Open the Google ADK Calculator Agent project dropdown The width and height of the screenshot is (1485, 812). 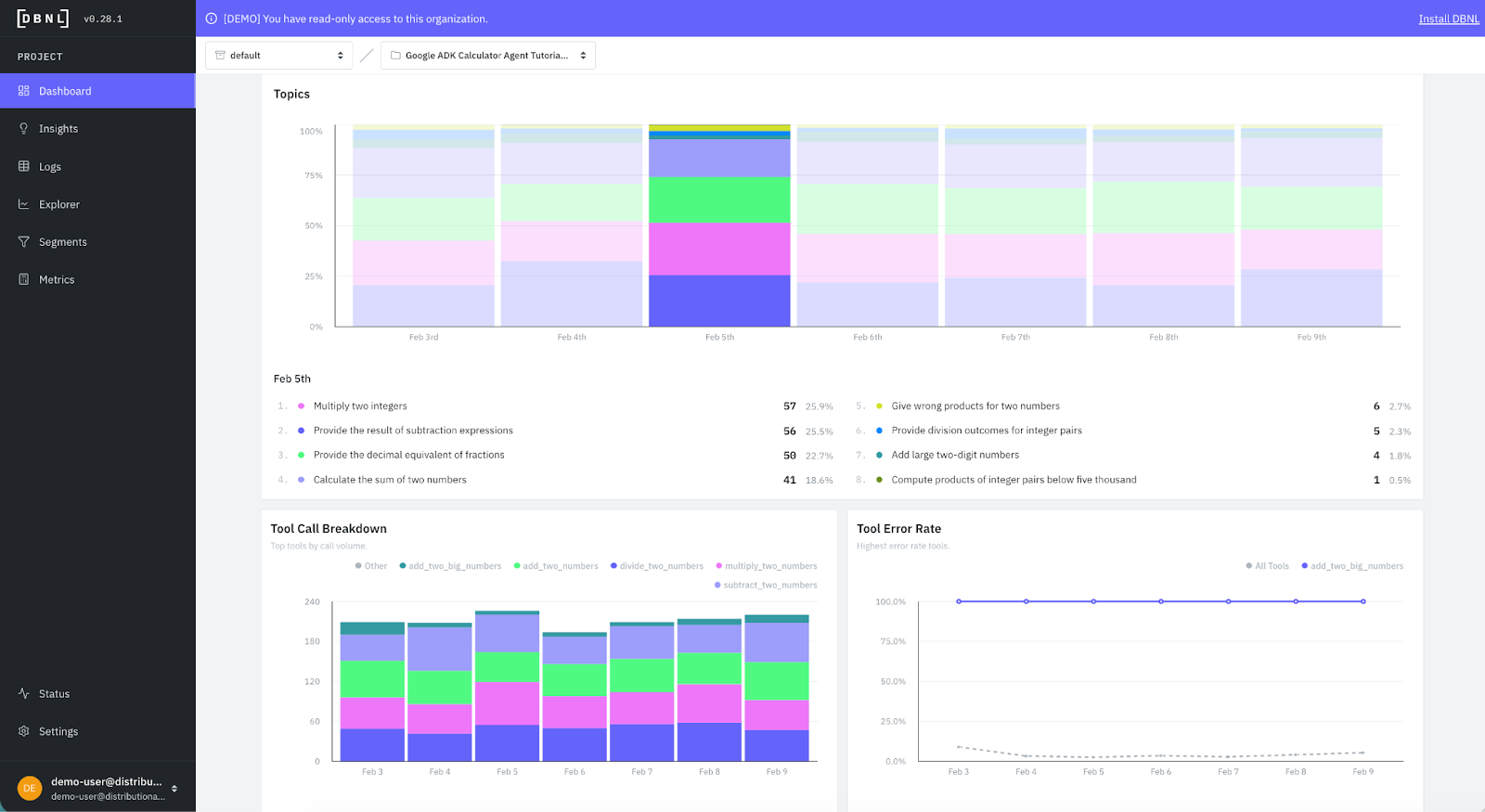tap(488, 56)
